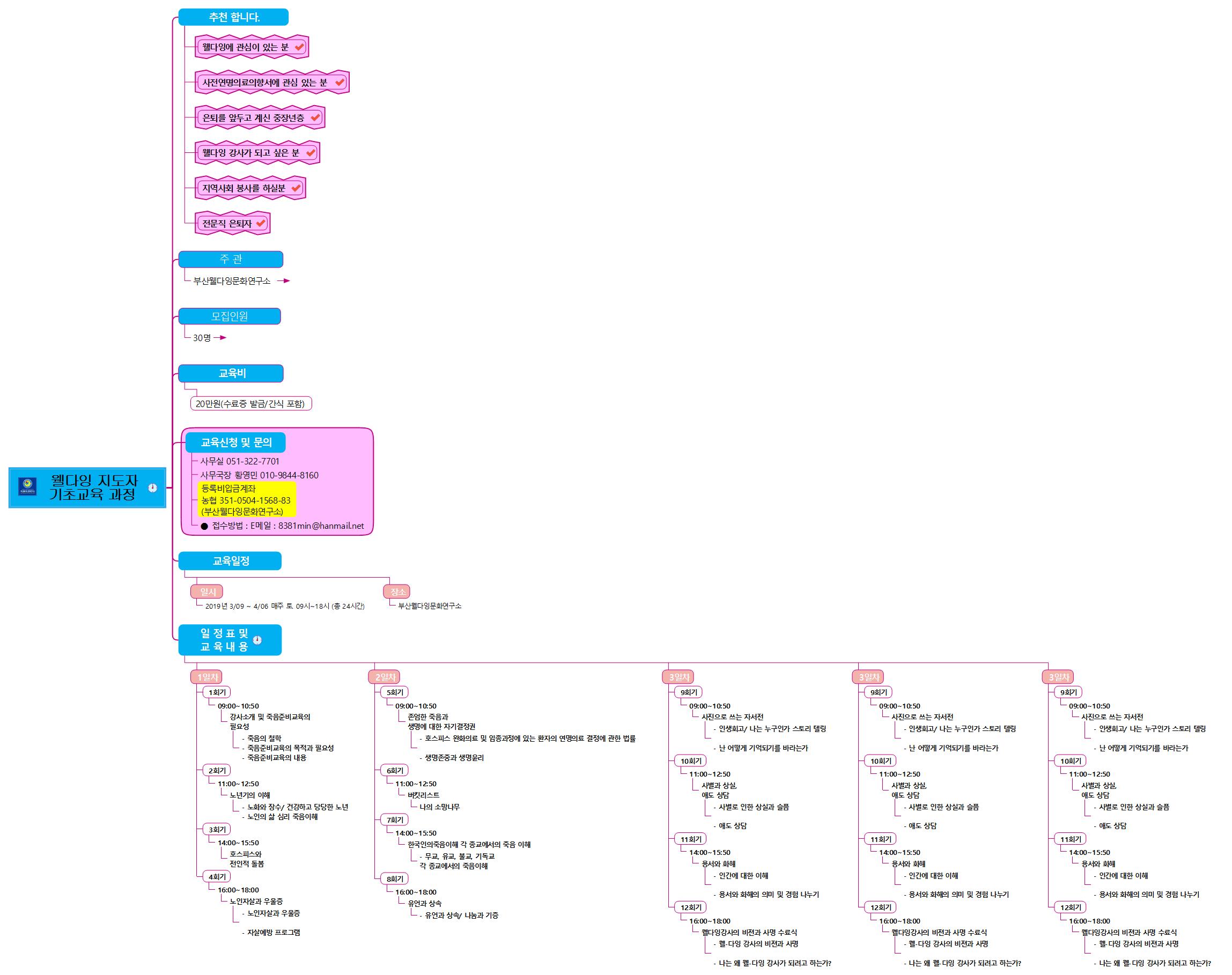
Task: Click 20만원(수료증 발급/간식 포함) text box
Action: (x=250, y=404)
